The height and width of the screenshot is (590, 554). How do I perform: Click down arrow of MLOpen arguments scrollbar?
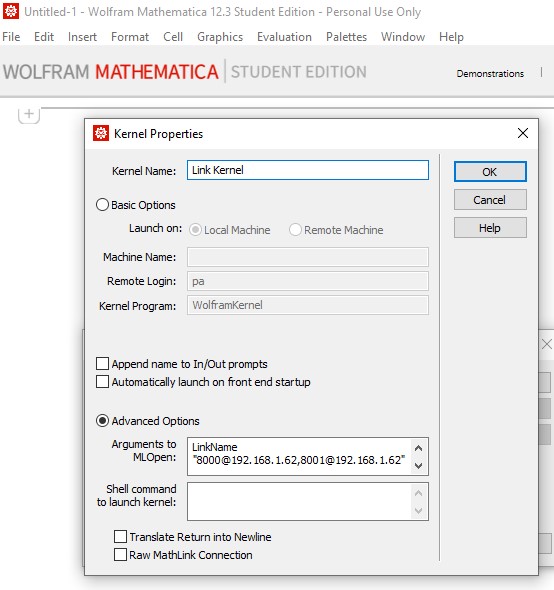point(419,465)
